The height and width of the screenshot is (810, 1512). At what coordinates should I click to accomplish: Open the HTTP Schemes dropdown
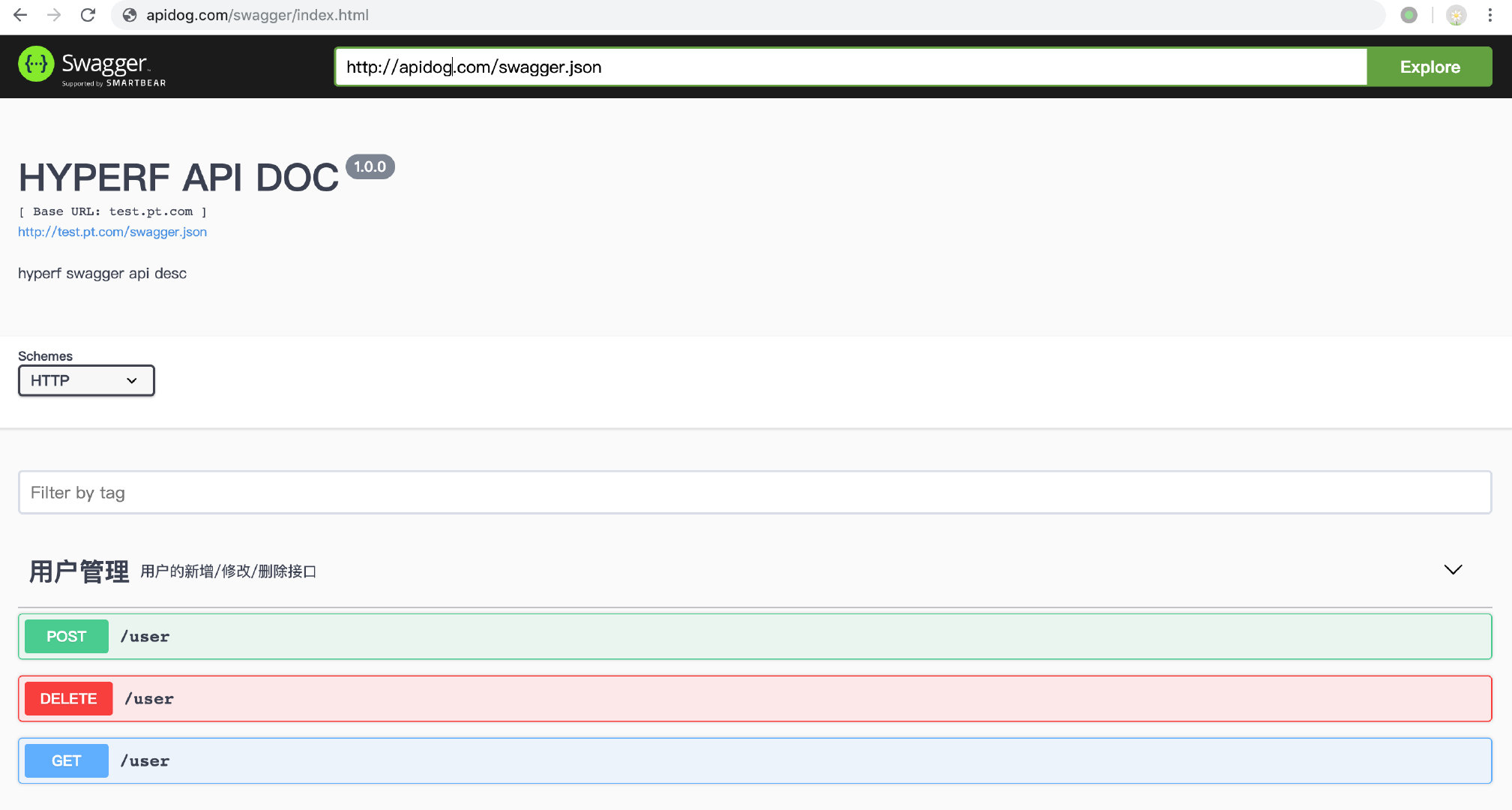(86, 380)
